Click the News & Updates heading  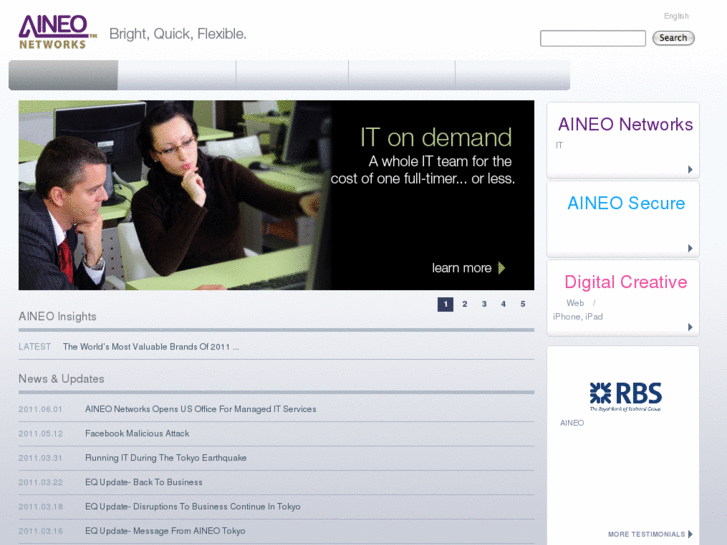pyautogui.click(x=61, y=379)
